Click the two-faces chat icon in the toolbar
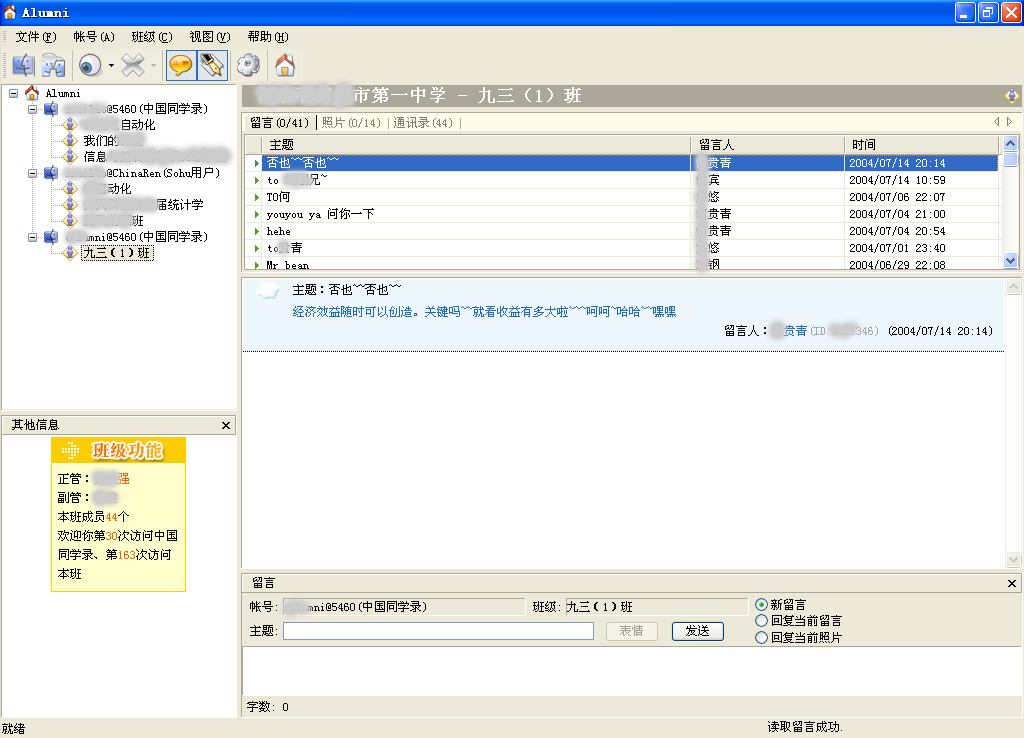 coord(54,65)
